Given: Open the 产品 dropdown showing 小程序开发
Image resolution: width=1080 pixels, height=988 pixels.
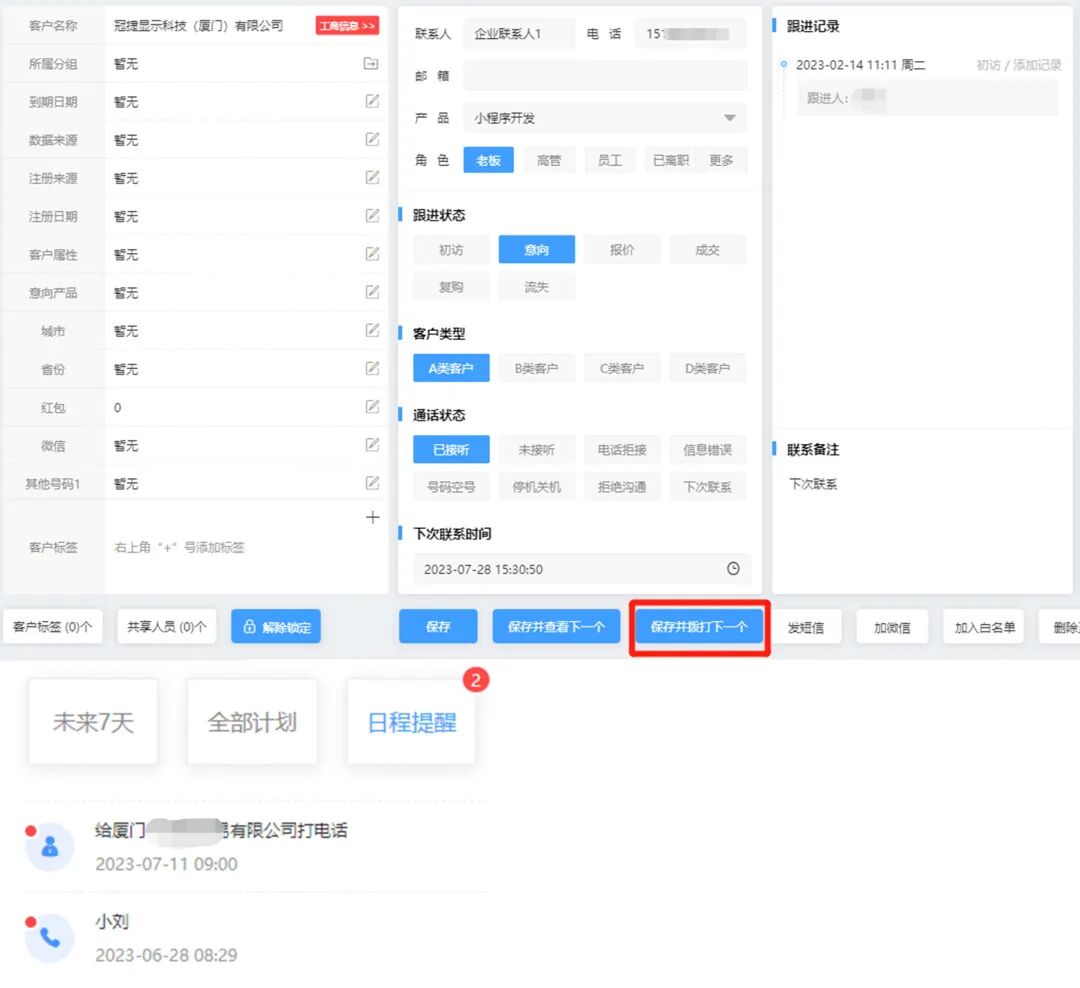Looking at the screenshot, I should pyautogui.click(x=604, y=118).
